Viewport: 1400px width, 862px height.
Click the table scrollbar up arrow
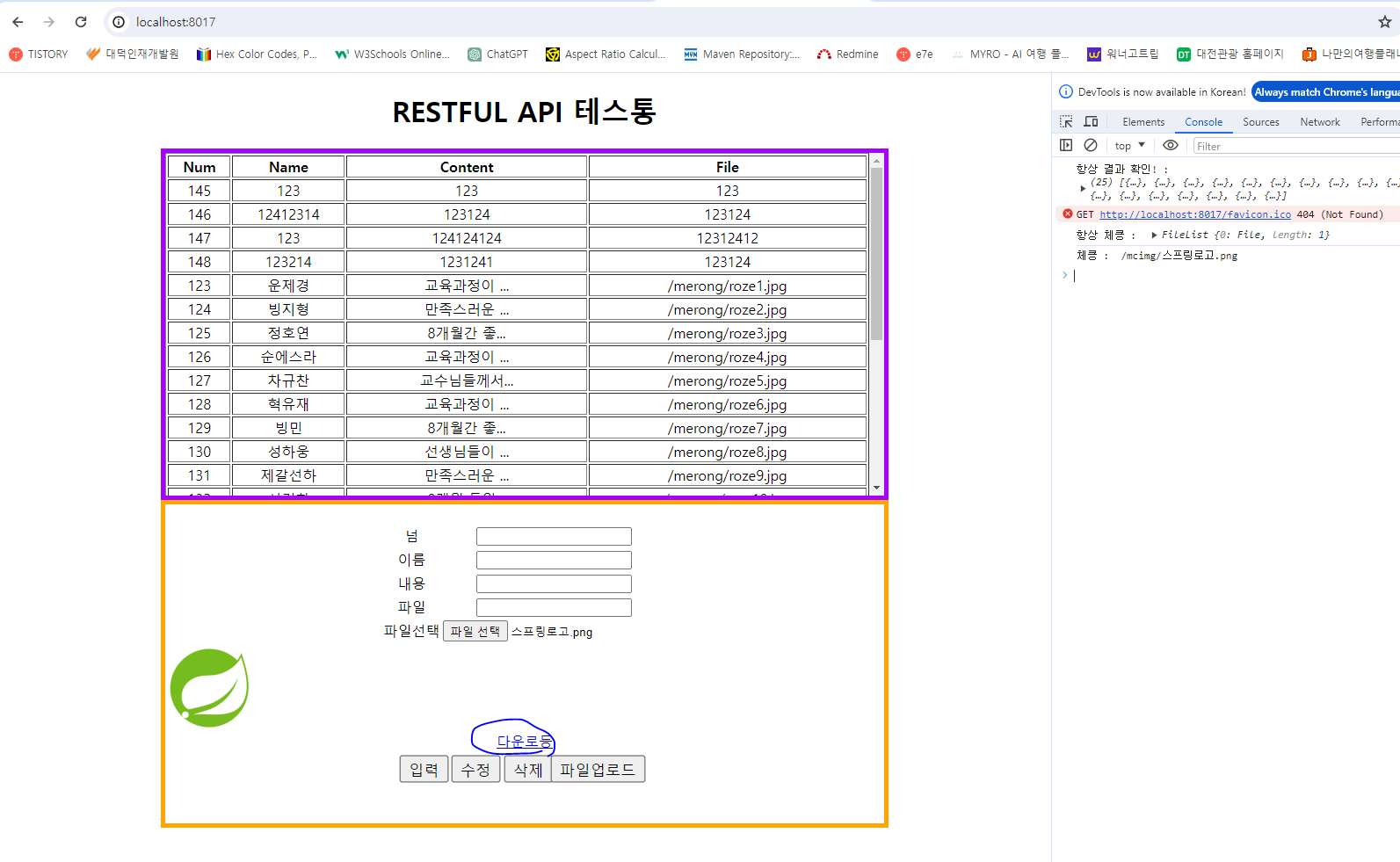(876, 161)
